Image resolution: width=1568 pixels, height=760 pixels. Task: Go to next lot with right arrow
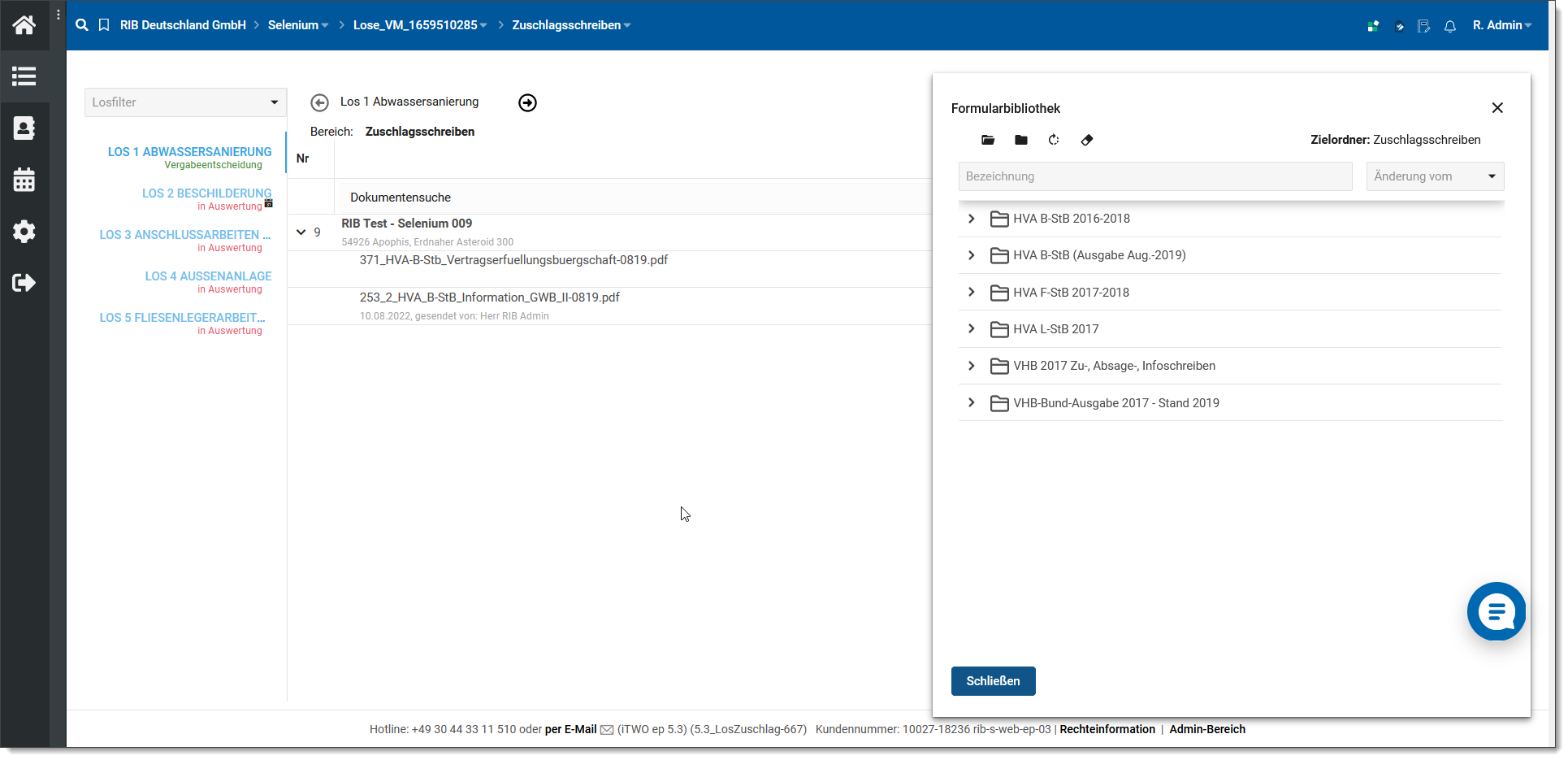(x=527, y=102)
